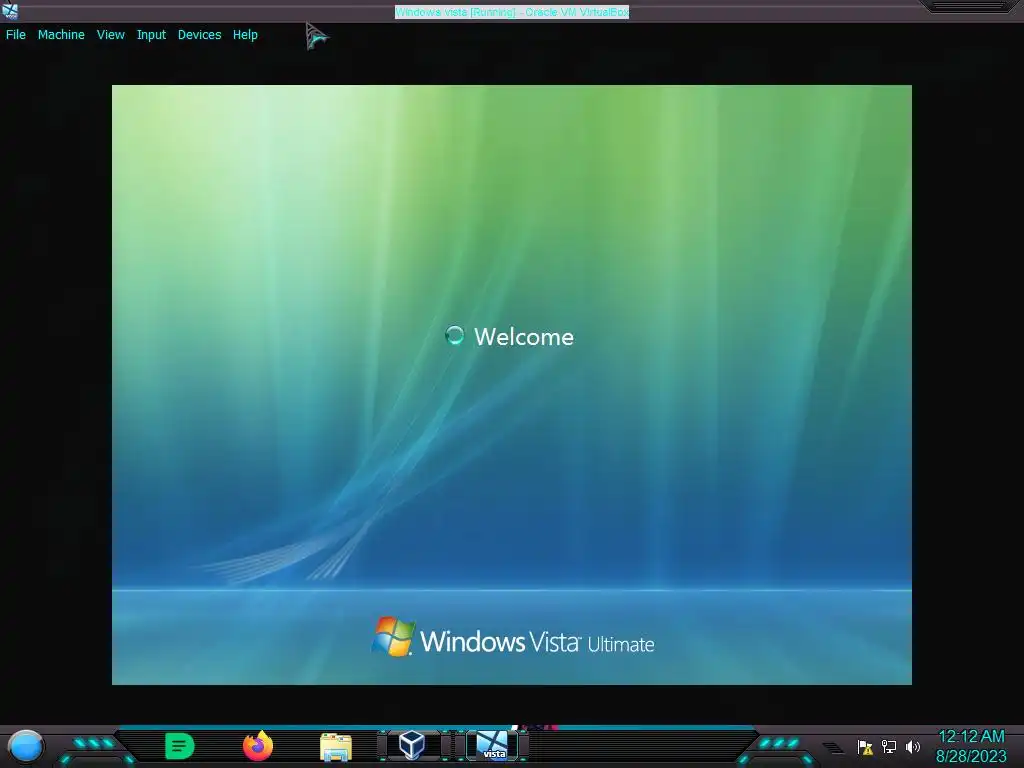Screen dimensions: 1024x768
Task: Open the volume speaker icon
Action: 913,746
